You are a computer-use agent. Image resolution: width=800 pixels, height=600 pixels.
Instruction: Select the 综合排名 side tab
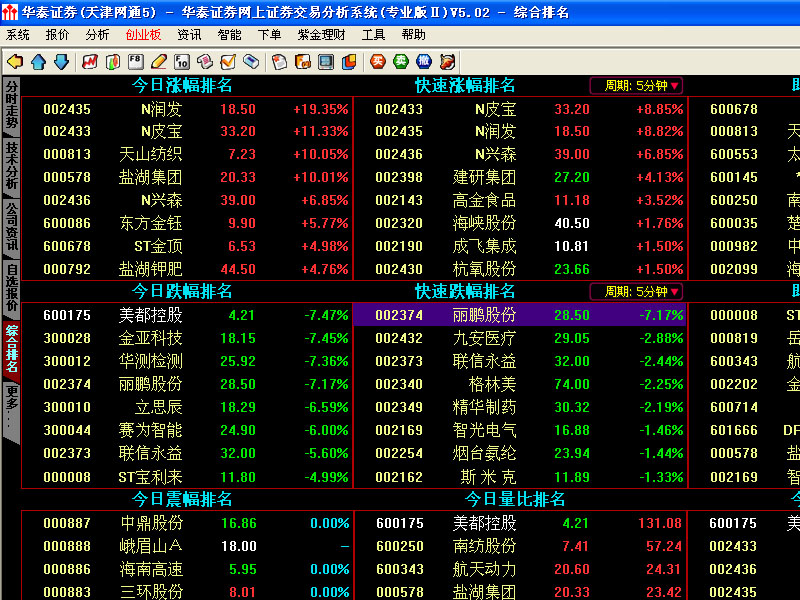(x=11, y=349)
